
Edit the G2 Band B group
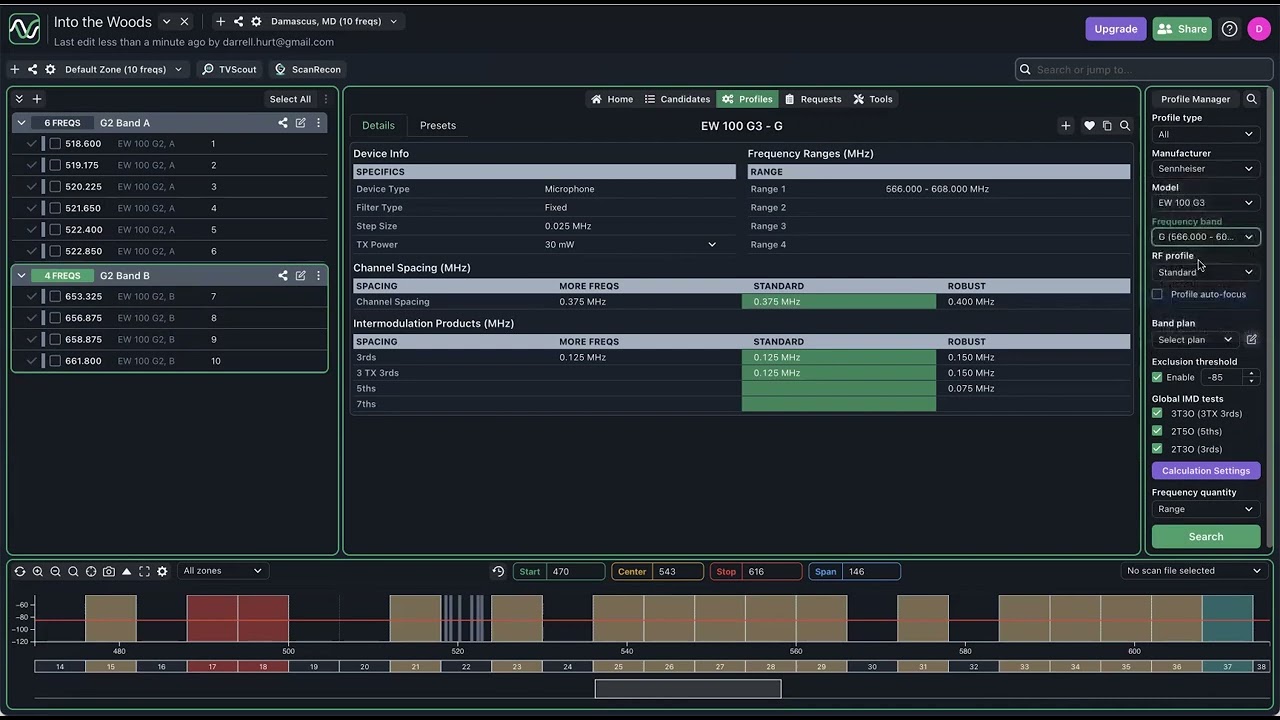301,275
